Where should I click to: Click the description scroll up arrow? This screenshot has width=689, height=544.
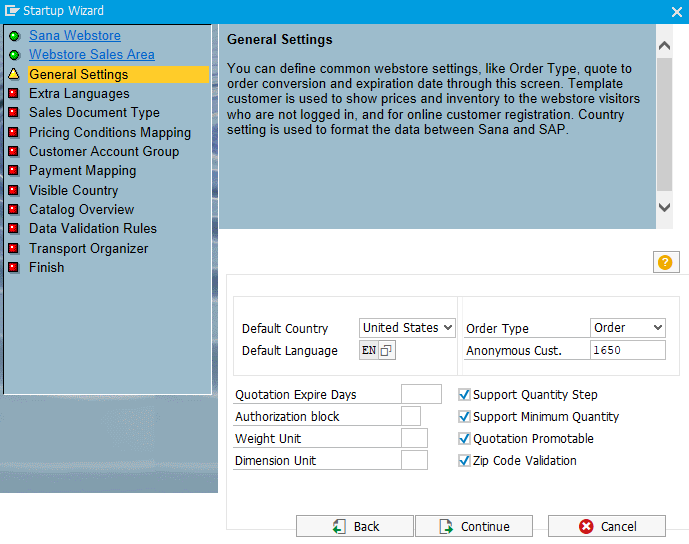click(664, 45)
